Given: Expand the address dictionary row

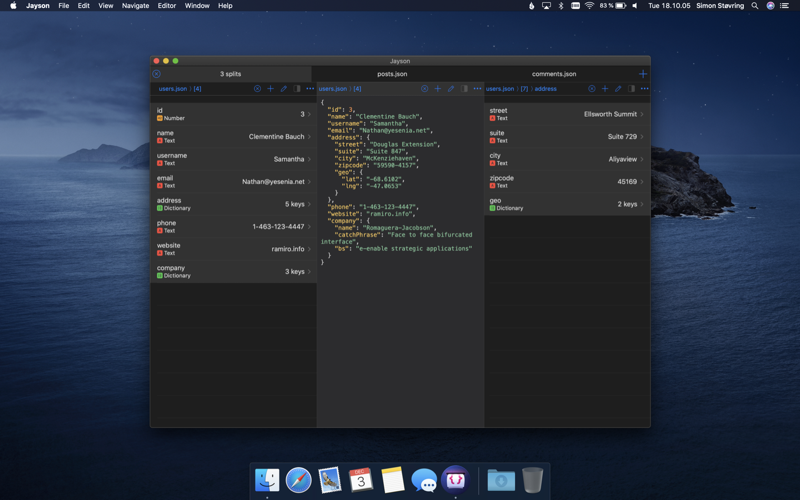Looking at the screenshot, I should pyautogui.click(x=233, y=204).
